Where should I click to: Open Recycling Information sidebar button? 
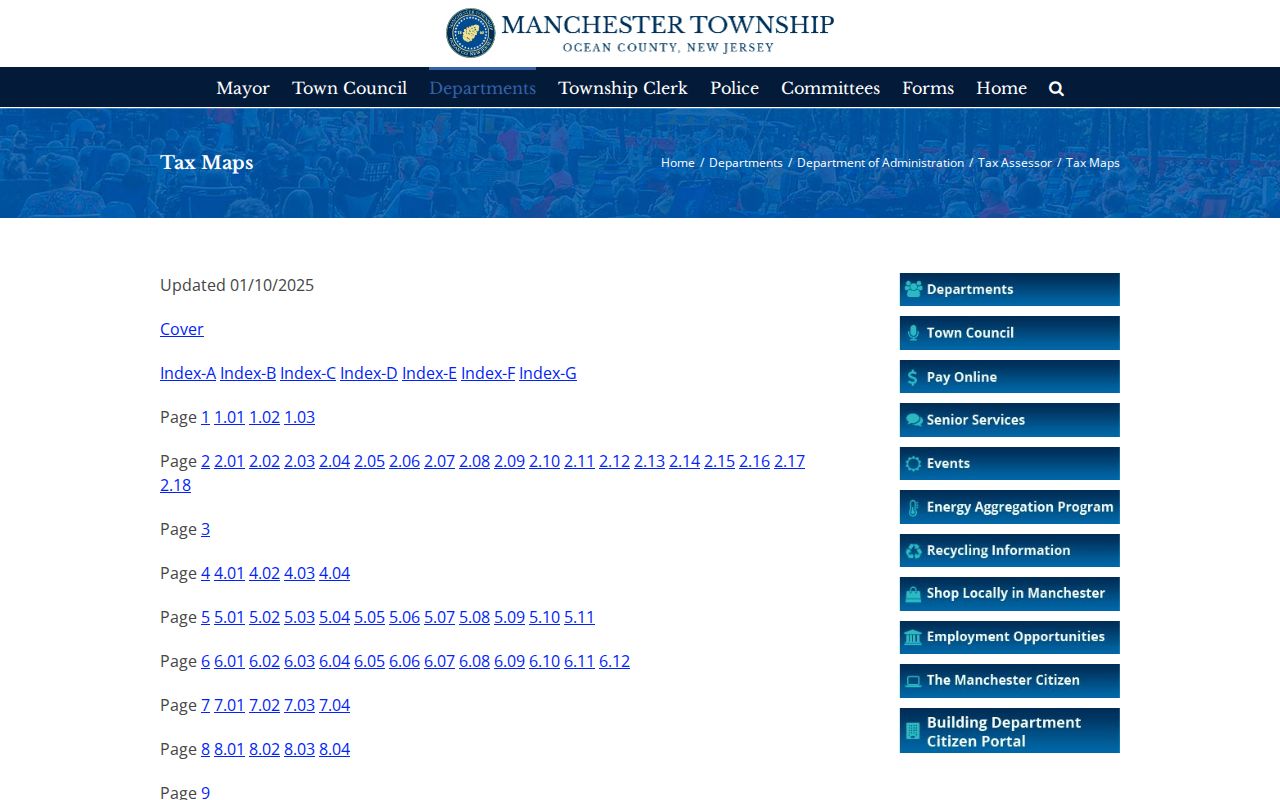pos(1010,550)
